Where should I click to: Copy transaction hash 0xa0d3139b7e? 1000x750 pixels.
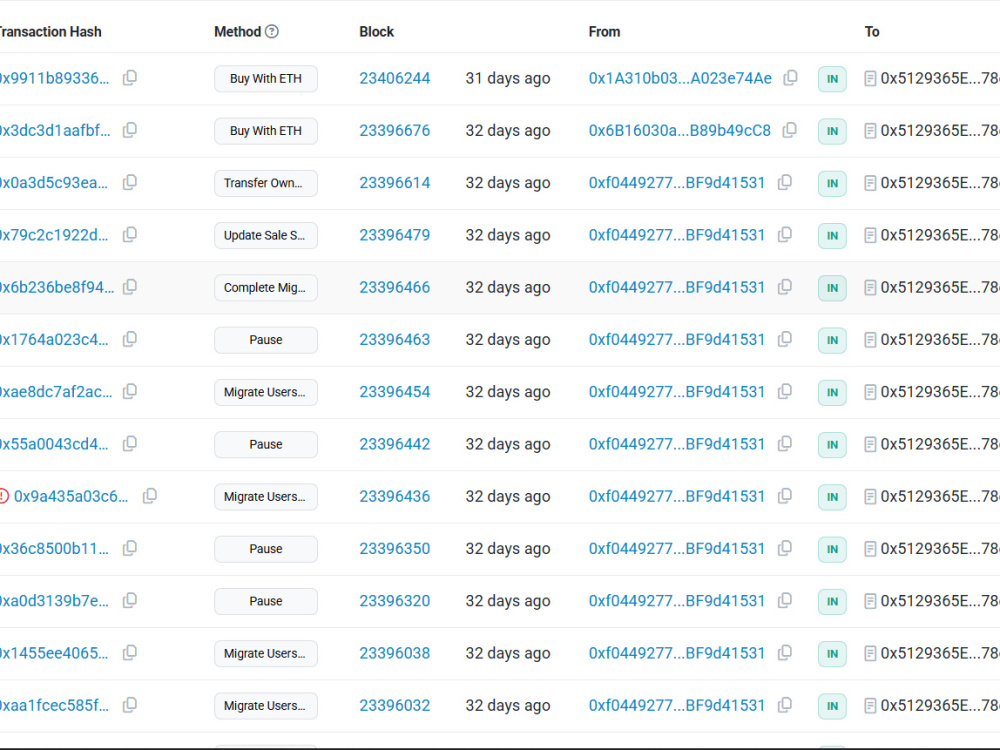[x=129, y=601]
